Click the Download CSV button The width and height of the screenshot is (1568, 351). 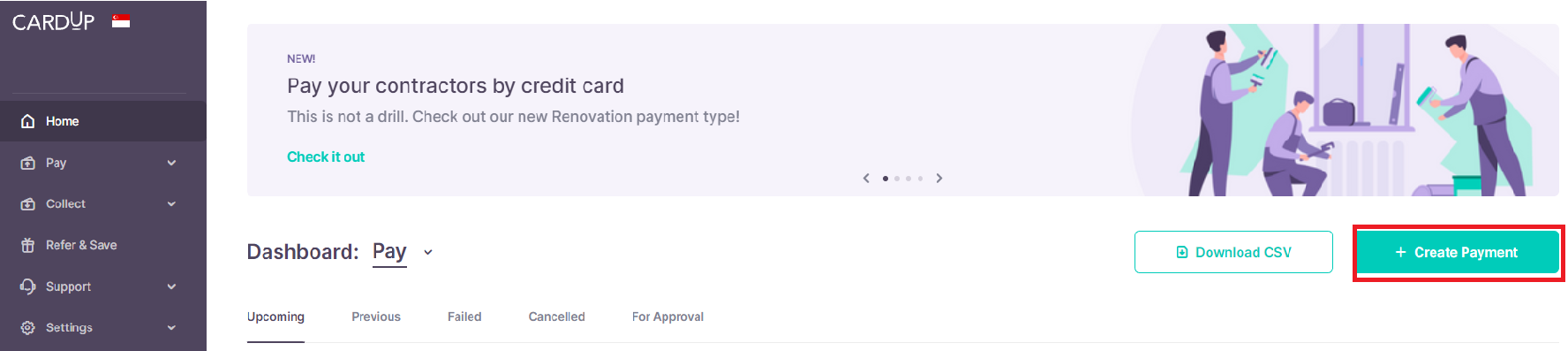[1233, 252]
